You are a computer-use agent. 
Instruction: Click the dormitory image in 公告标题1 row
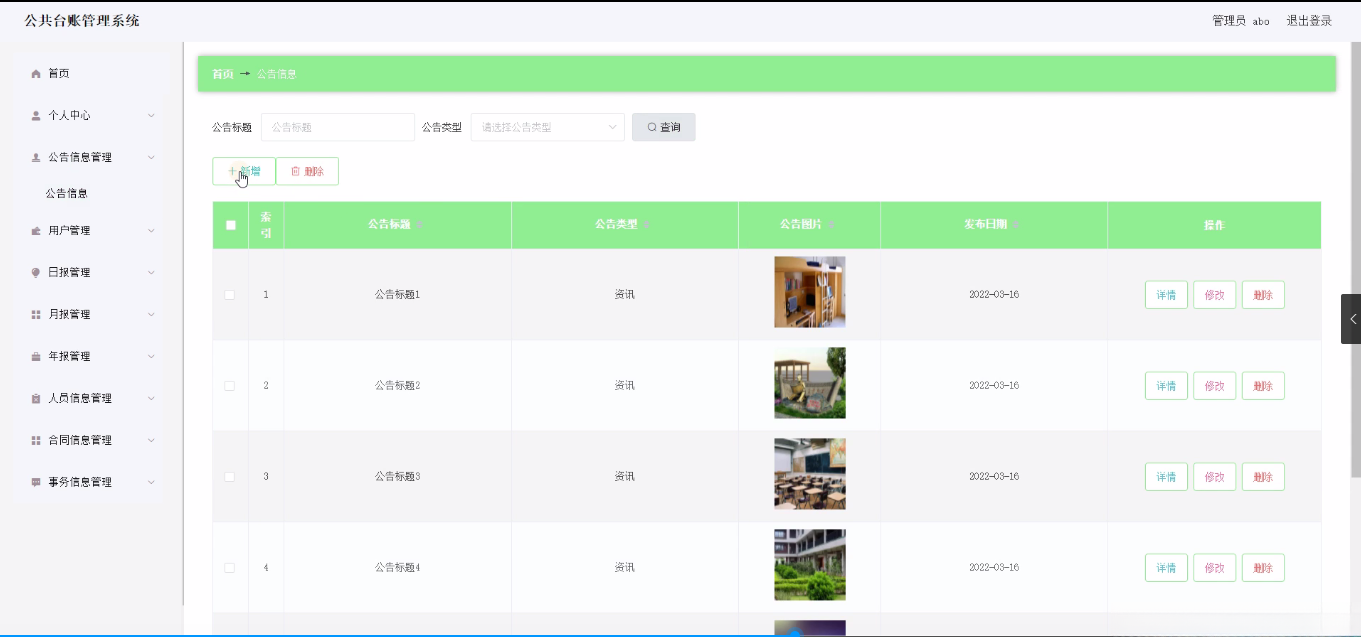(x=810, y=292)
